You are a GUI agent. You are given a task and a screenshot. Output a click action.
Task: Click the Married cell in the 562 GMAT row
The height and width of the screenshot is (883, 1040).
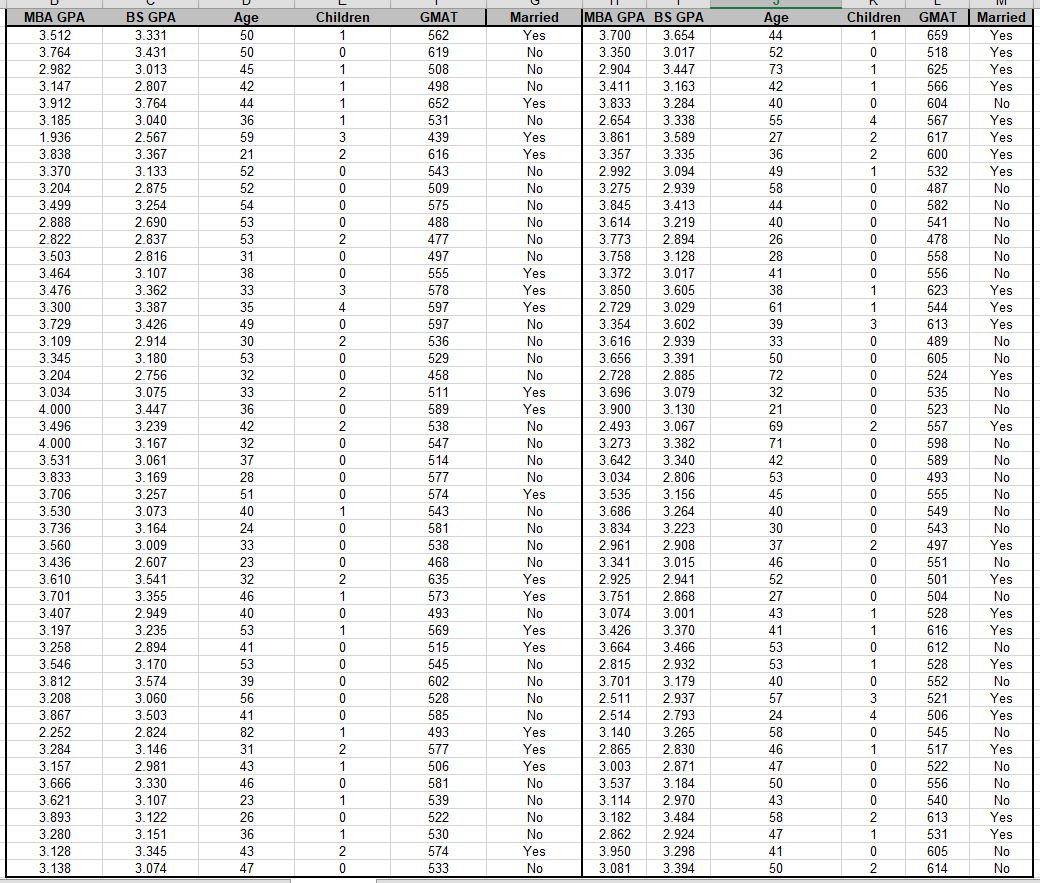click(x=534, y=35)
